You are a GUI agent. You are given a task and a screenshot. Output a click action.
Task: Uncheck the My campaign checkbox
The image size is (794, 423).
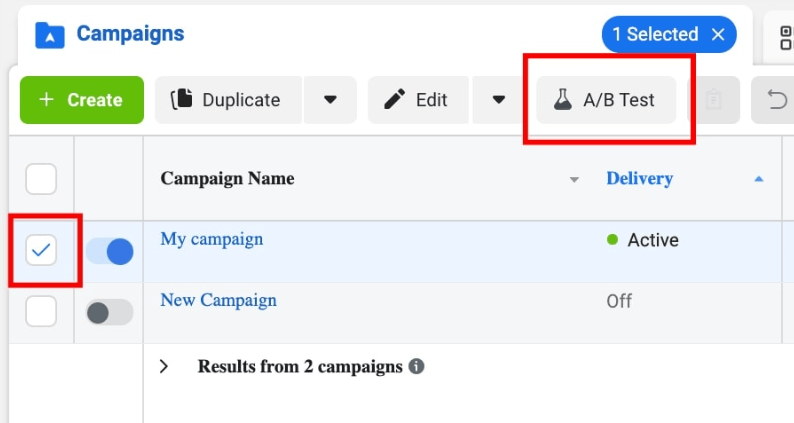41,250
